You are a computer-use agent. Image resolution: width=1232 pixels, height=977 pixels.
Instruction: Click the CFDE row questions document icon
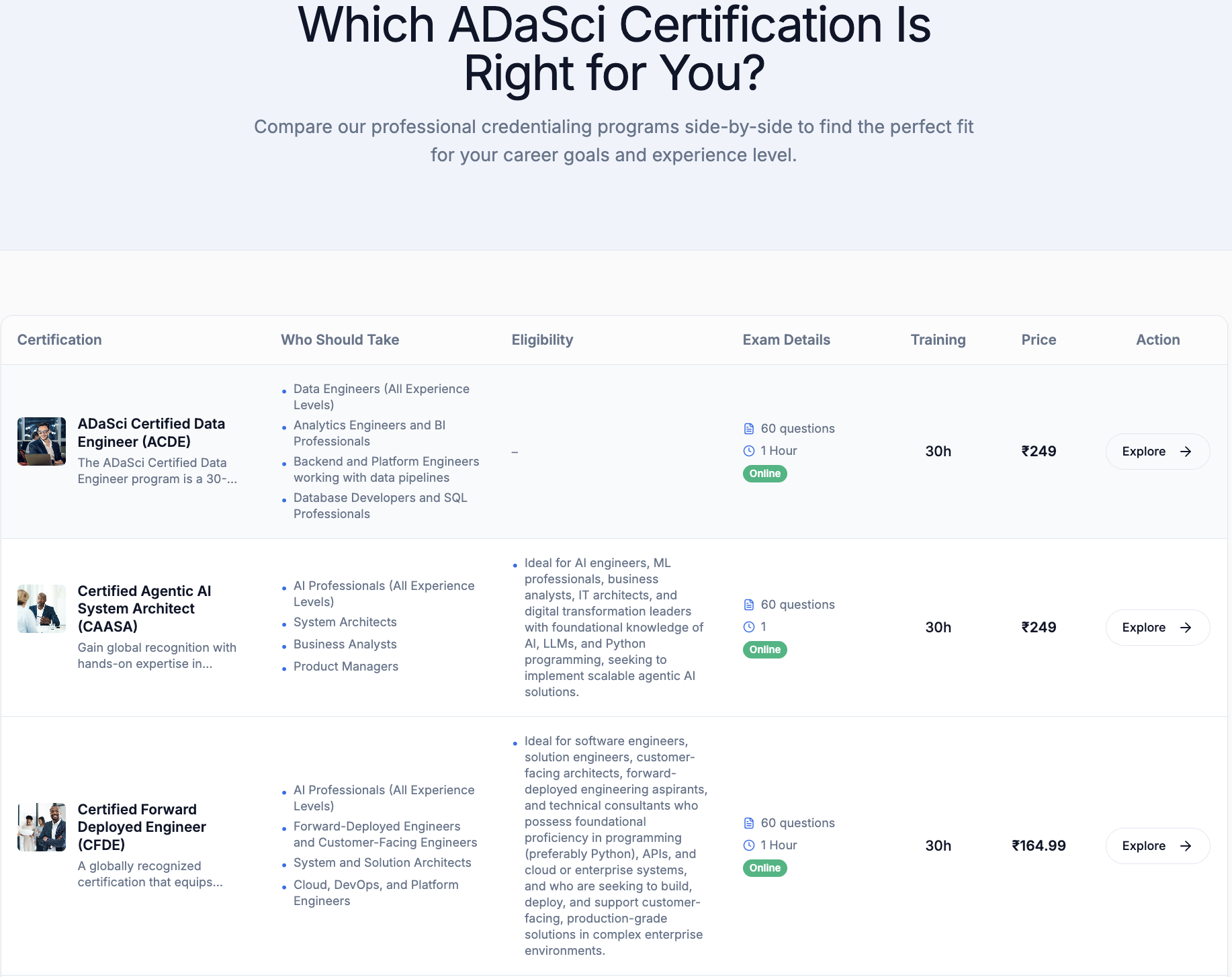[x=749, y=823]
